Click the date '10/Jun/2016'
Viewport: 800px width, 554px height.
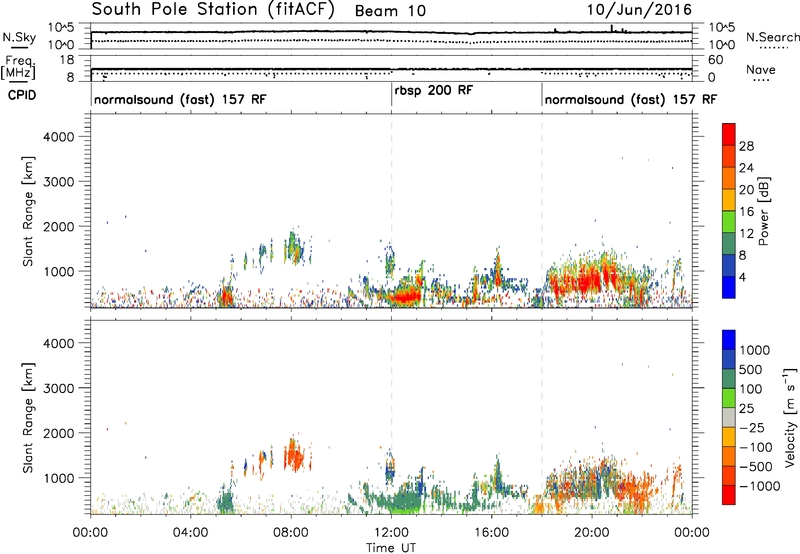[639, 10]
